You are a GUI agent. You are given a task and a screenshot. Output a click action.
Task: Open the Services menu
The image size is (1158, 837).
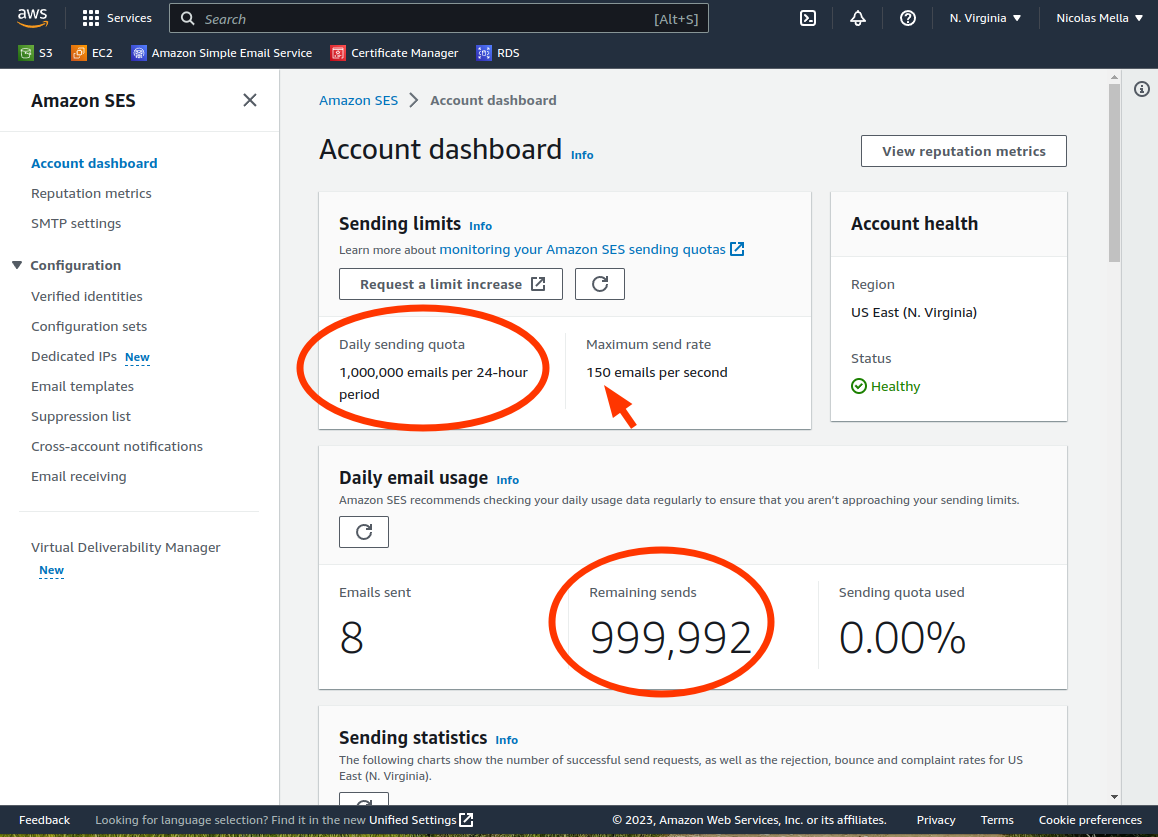[x=117, y=18]
